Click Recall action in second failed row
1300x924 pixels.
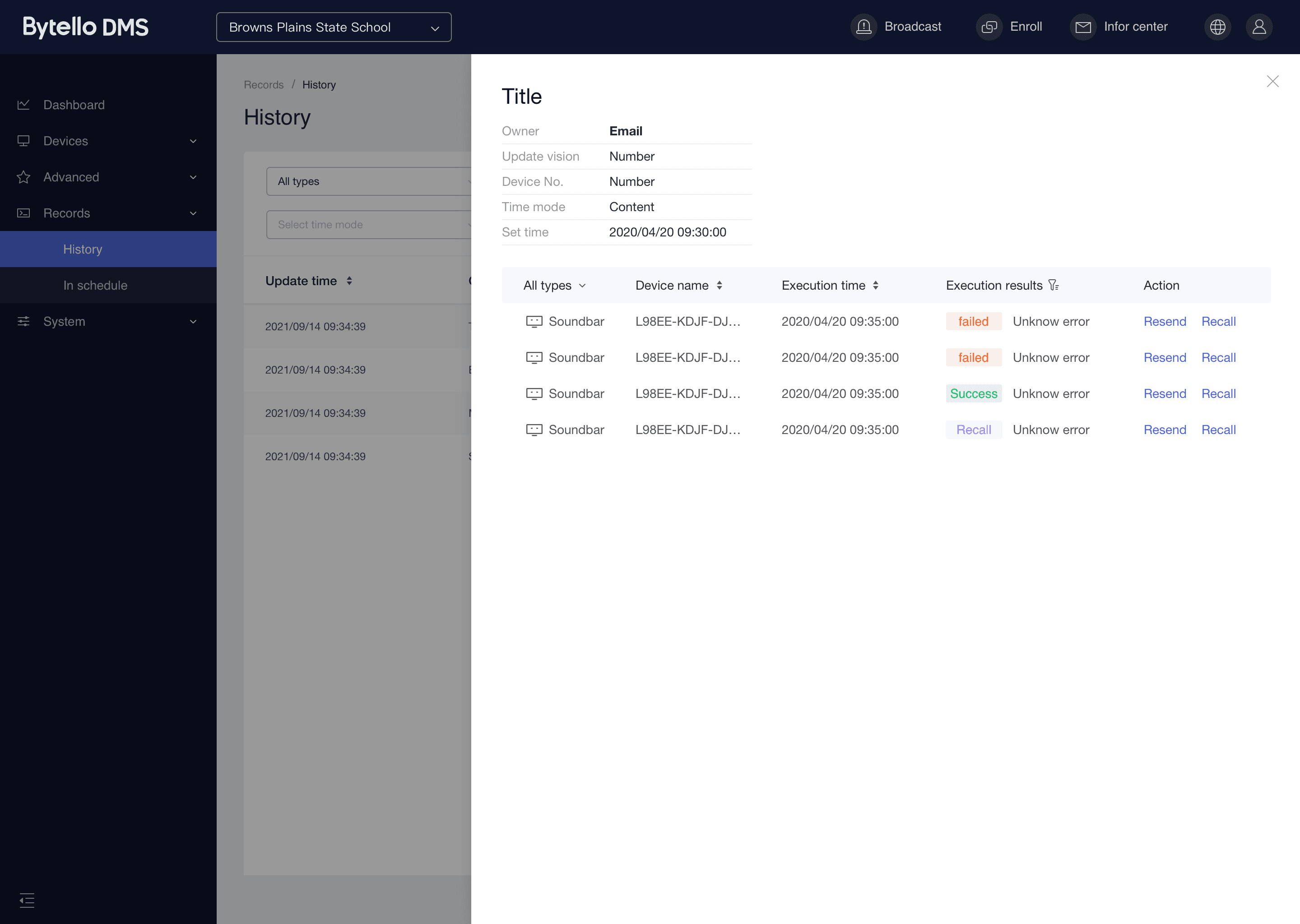tap(1218, 357)
